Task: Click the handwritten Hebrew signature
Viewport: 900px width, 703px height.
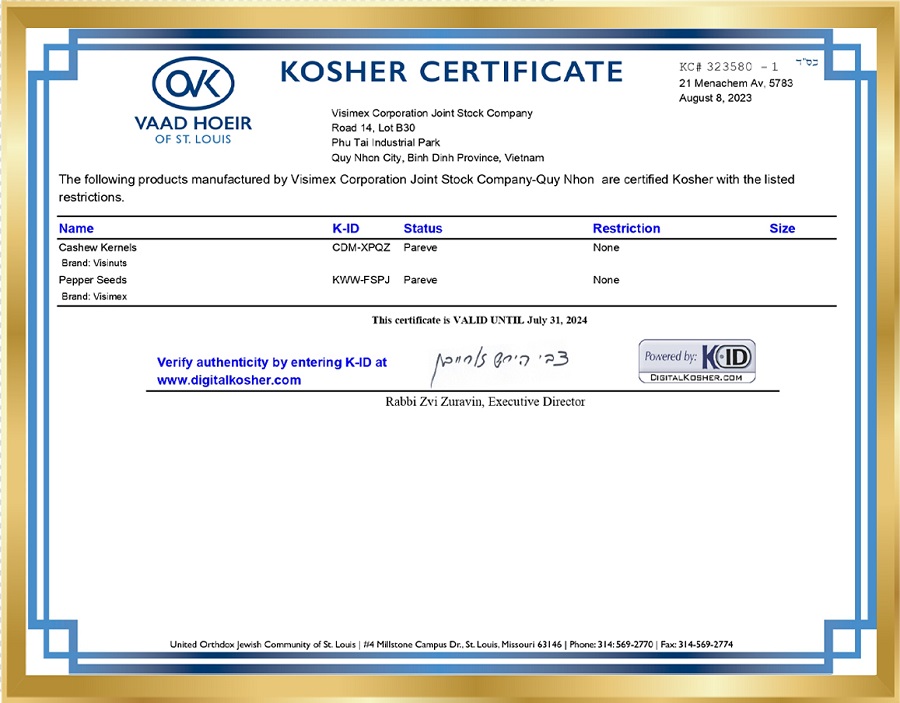Action: coord(500,365)
